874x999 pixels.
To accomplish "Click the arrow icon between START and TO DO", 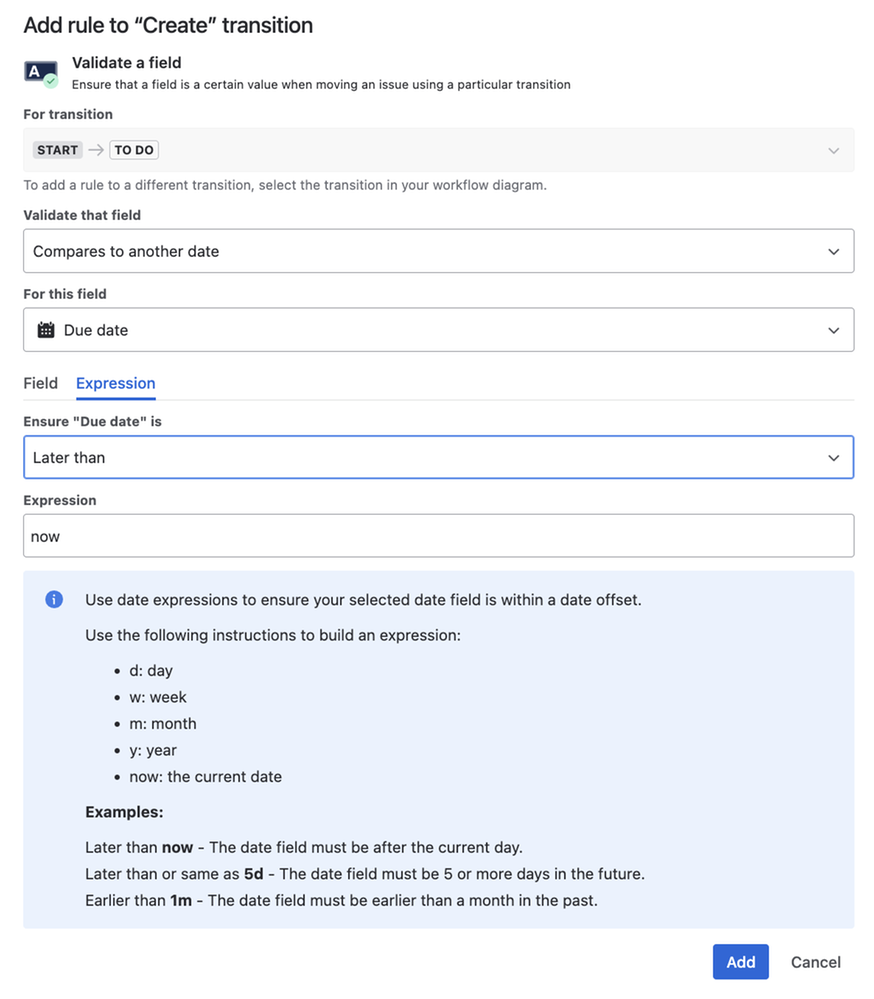I will tap(96, 150).
